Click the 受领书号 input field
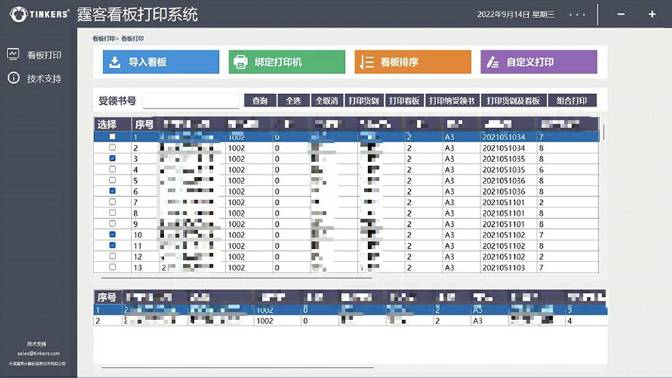The image size is (672, 378). (191, 101)
